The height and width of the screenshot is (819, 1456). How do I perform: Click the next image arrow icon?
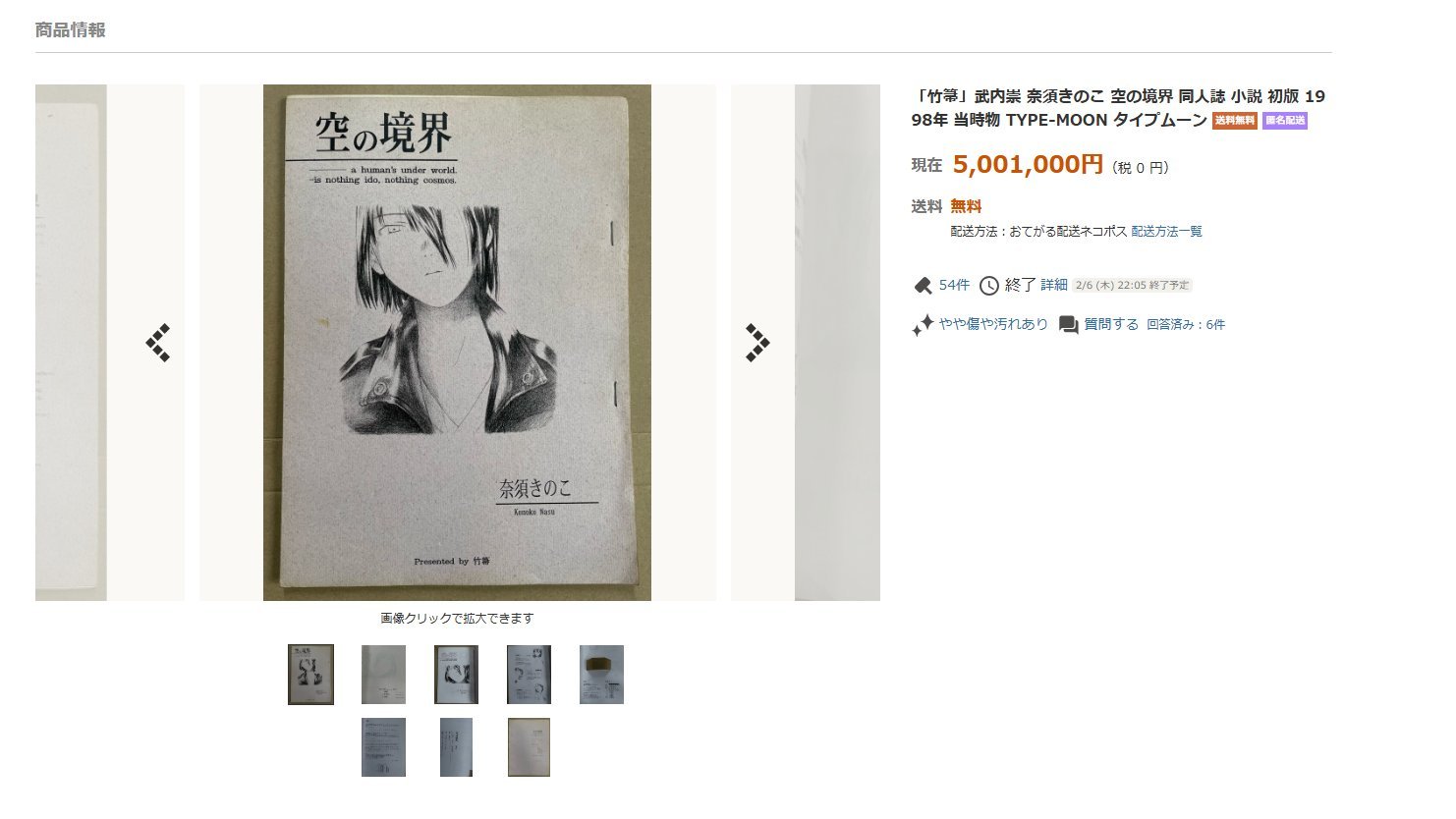click(x=756, y=343)
